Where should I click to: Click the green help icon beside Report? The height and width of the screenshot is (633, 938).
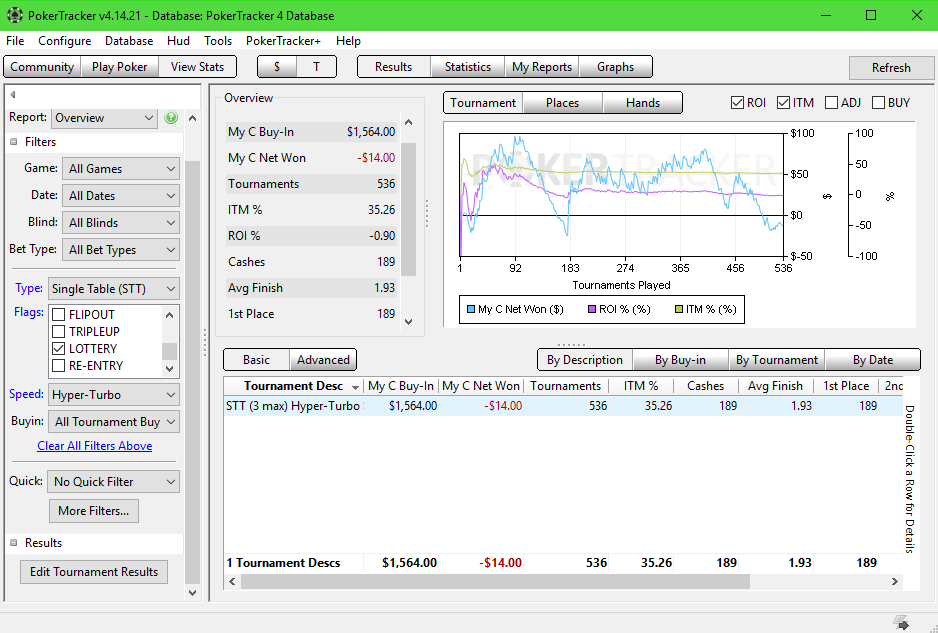coord(171,118)
